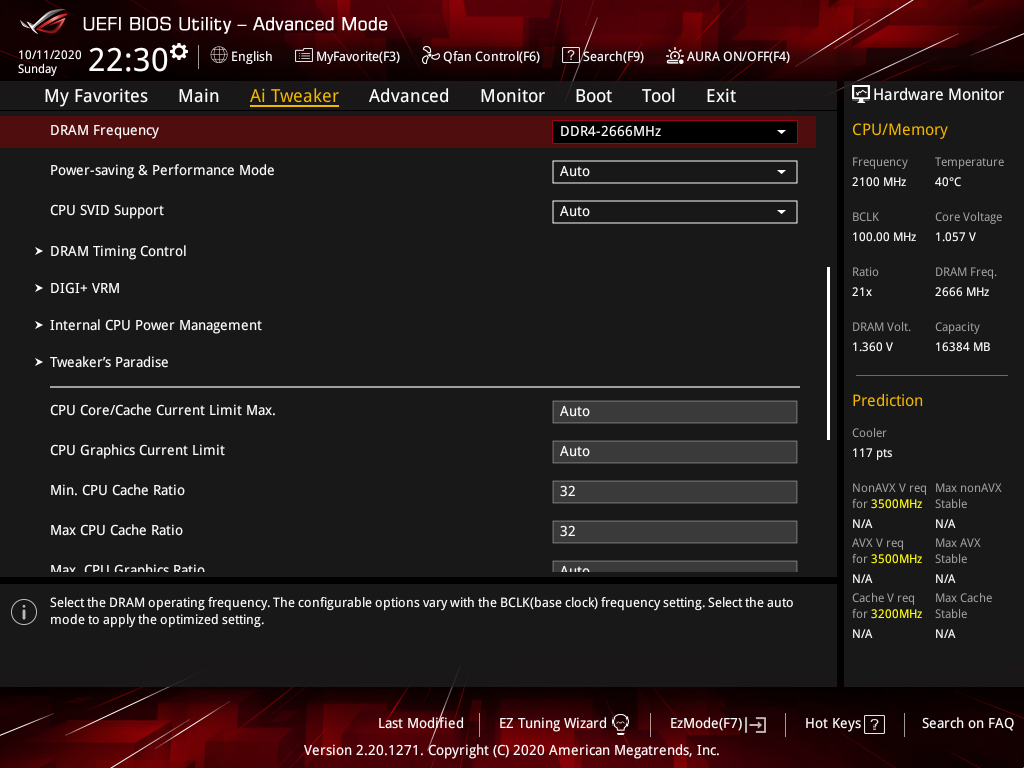Open Search on FAQ link

pos(968,723)
